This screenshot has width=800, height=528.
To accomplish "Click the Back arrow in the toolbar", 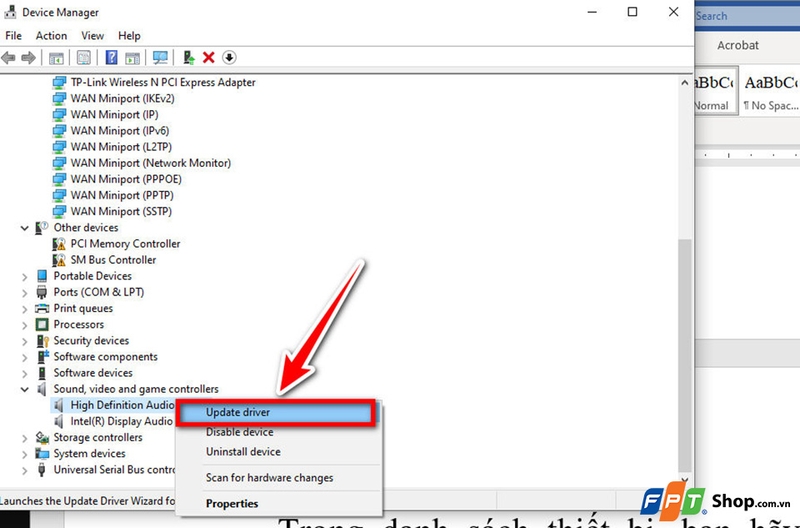I will 9,58.
